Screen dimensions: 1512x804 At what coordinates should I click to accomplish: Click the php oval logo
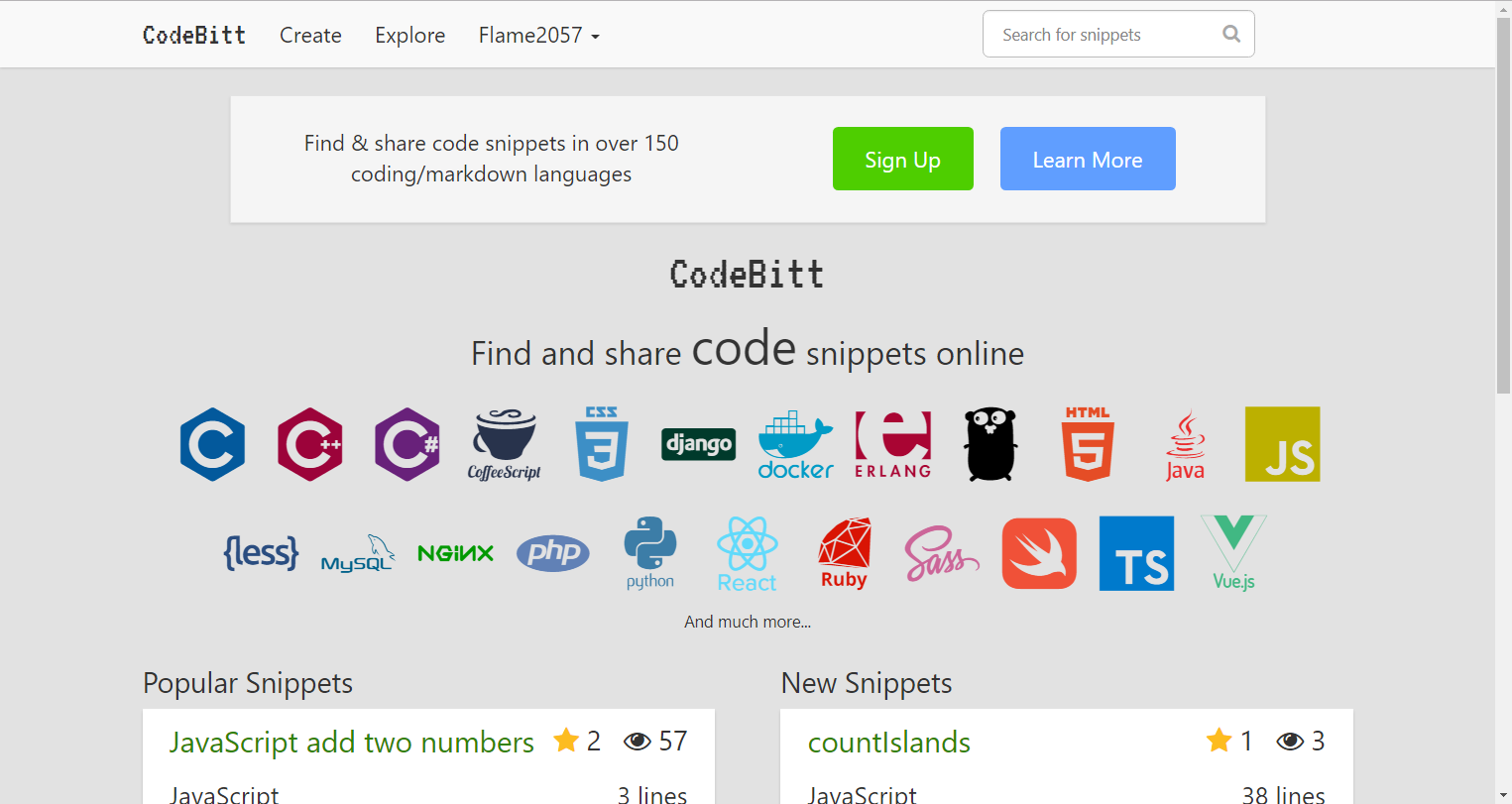click(x=553, y=552)
